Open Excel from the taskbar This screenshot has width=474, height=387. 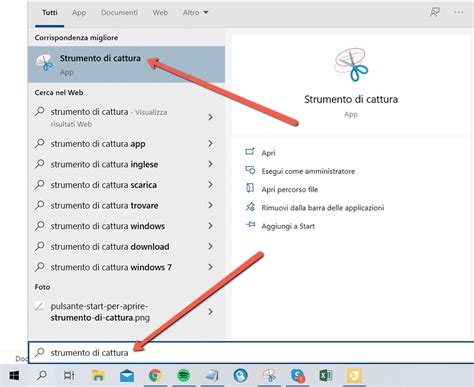(x=326, y=376)
